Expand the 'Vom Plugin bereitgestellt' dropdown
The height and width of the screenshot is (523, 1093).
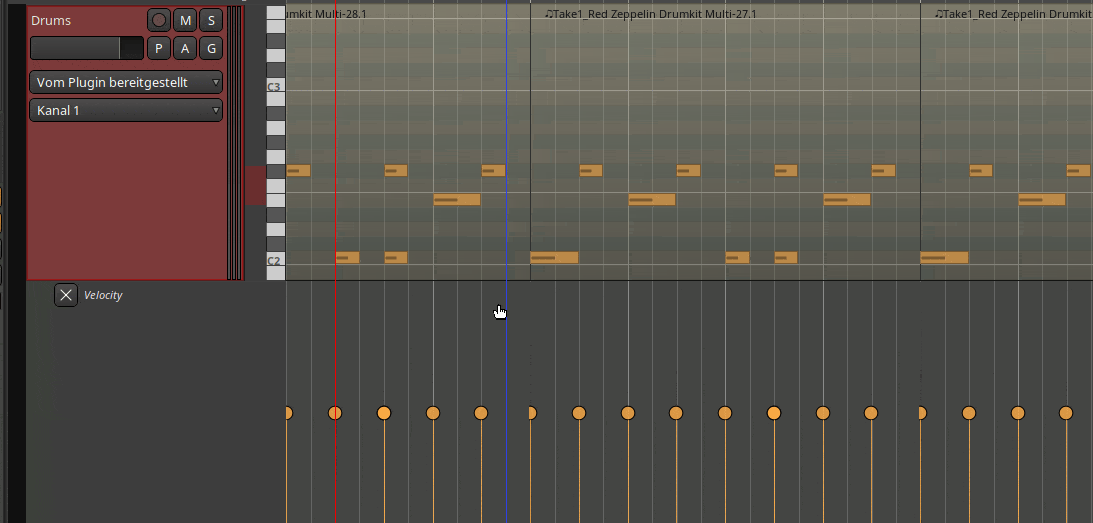tap(126, 82)
